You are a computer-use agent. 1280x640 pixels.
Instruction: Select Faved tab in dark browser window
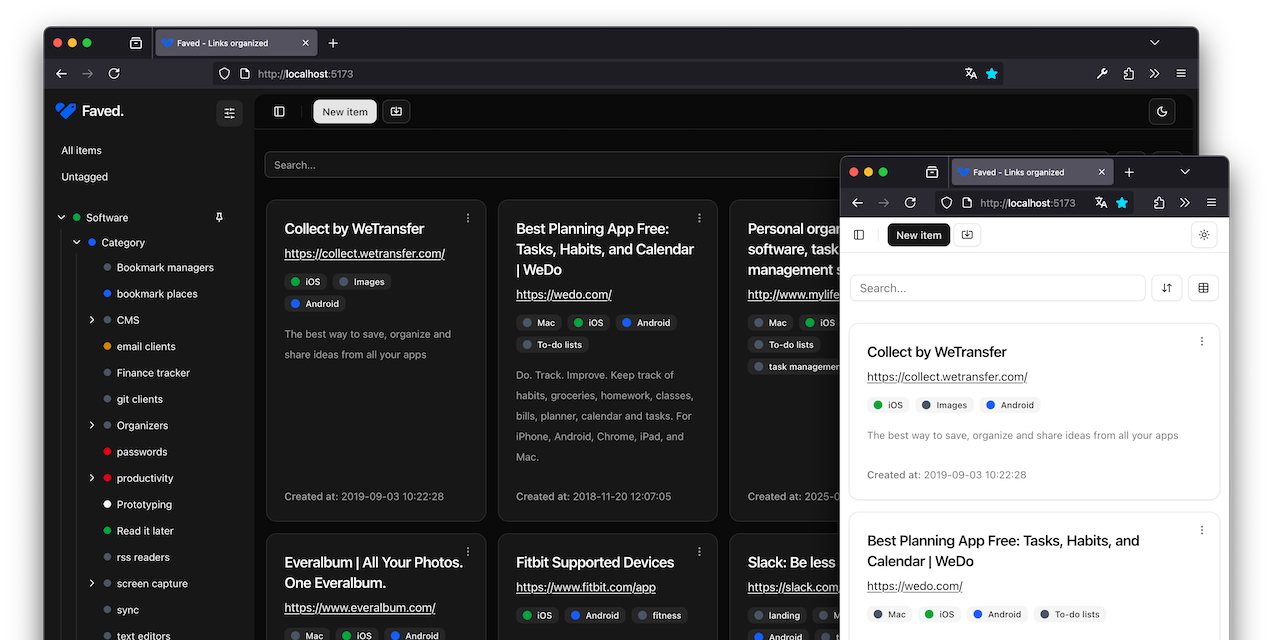(236, 43)
